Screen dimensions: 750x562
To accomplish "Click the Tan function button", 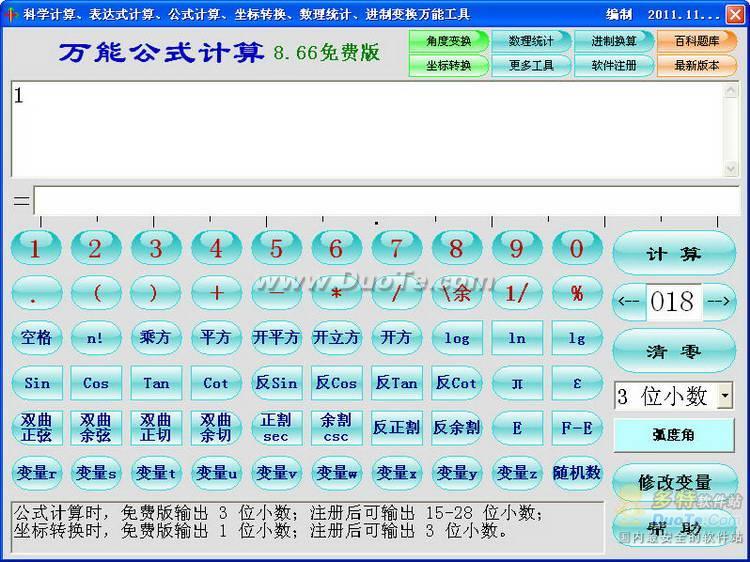I will tap(156, 383).
